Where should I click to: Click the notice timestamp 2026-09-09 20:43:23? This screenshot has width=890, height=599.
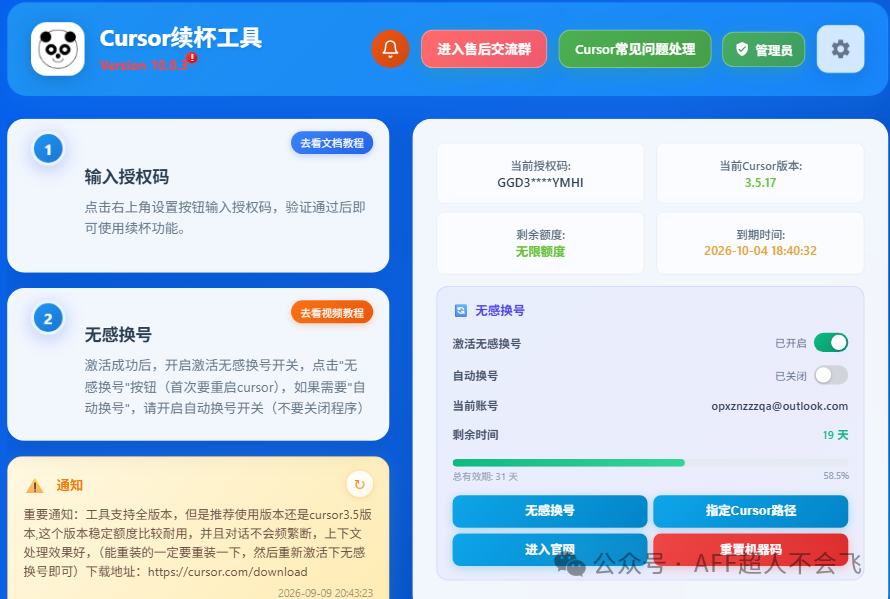point(325,593)
